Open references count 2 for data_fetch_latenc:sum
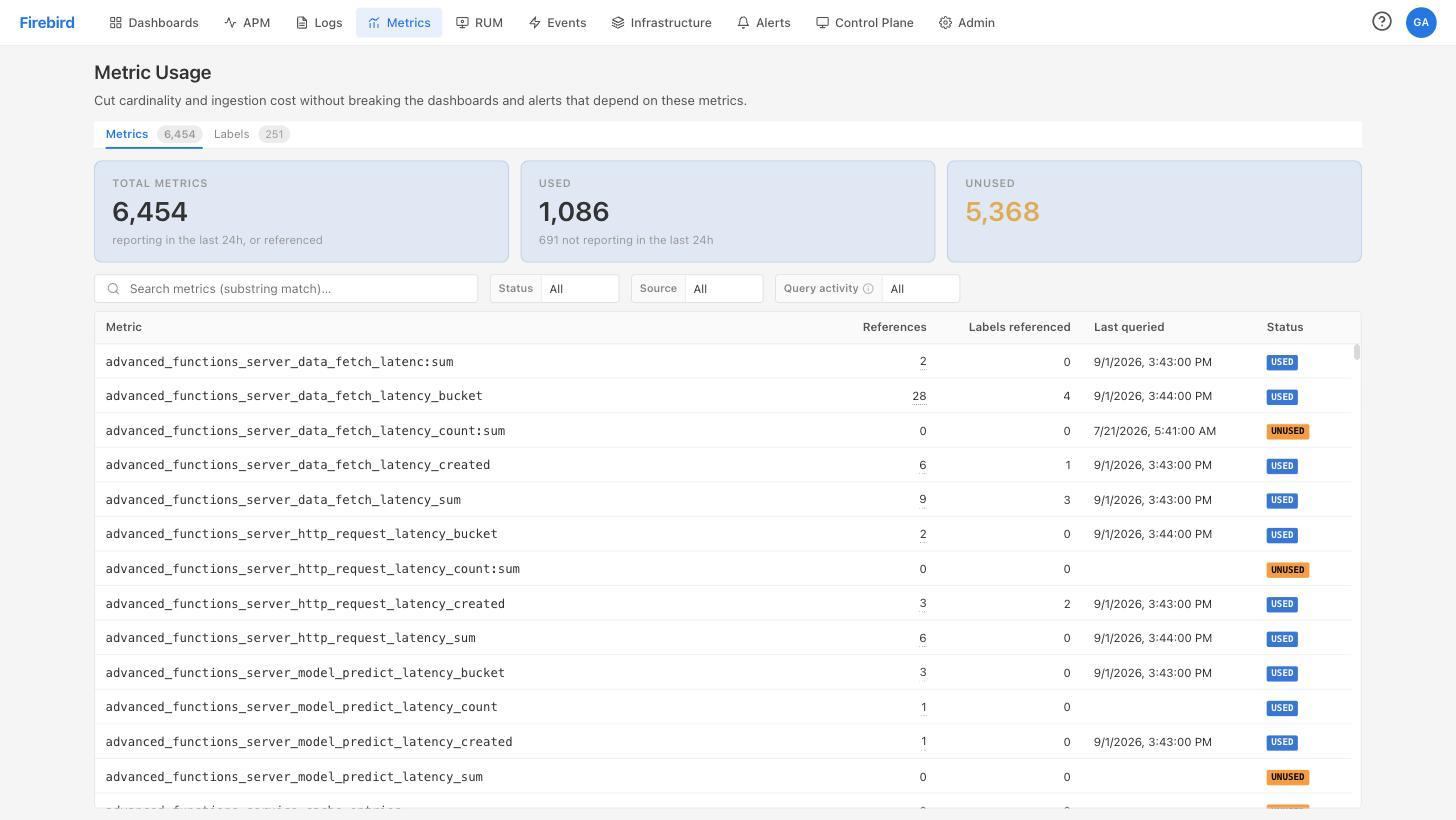Image resolution: width=1456 pixels, height=820 pixels. [x=922, y=362]
